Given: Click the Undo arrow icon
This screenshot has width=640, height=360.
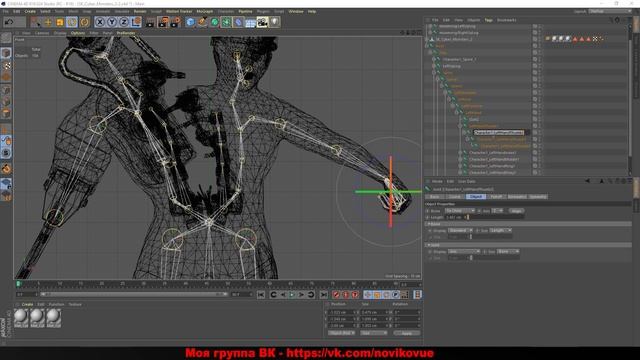Looking at the screenshot, I should (x=9, y=22).
